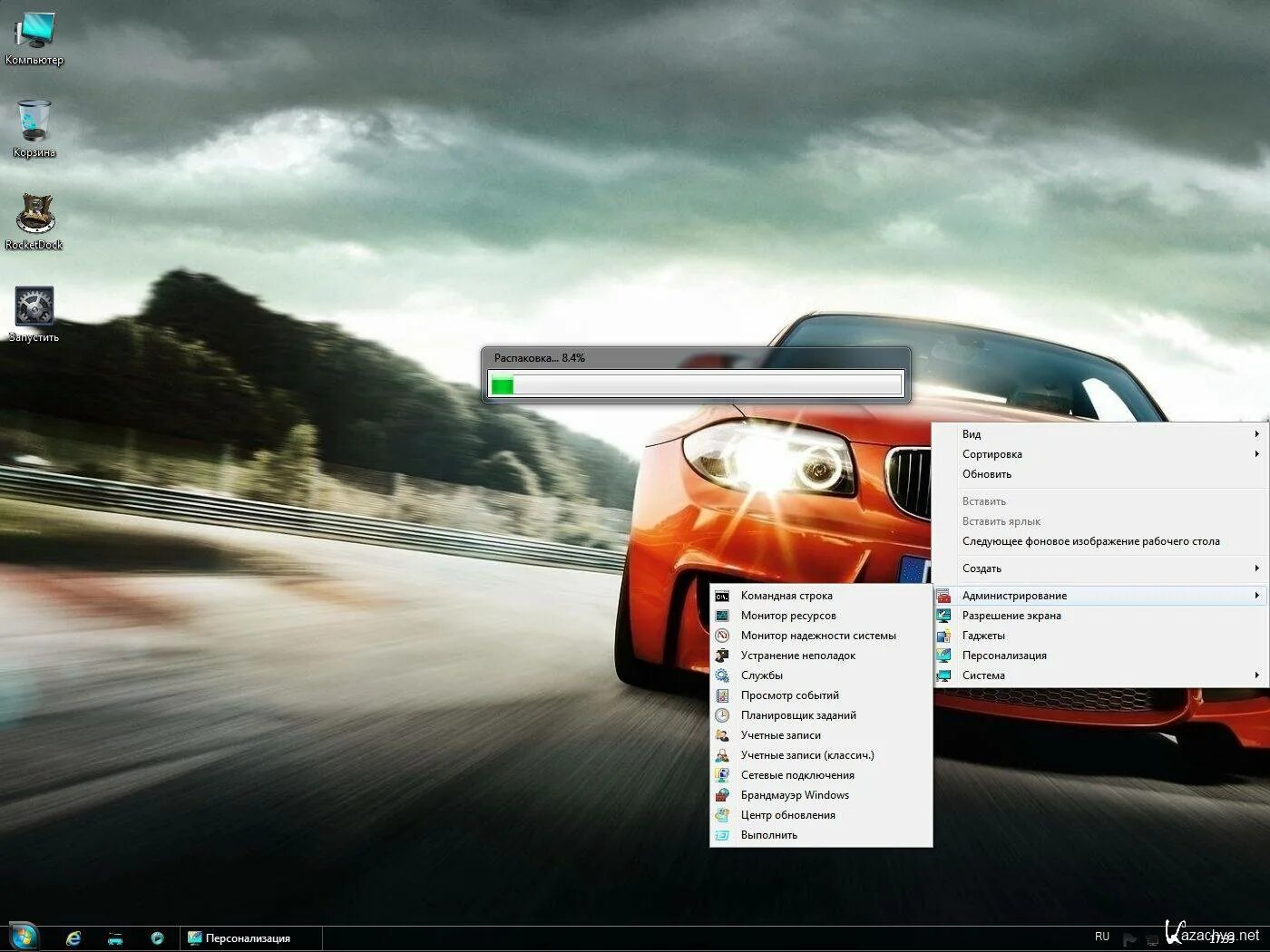Select Вид in the context menu

click(x=1100, y=434)
